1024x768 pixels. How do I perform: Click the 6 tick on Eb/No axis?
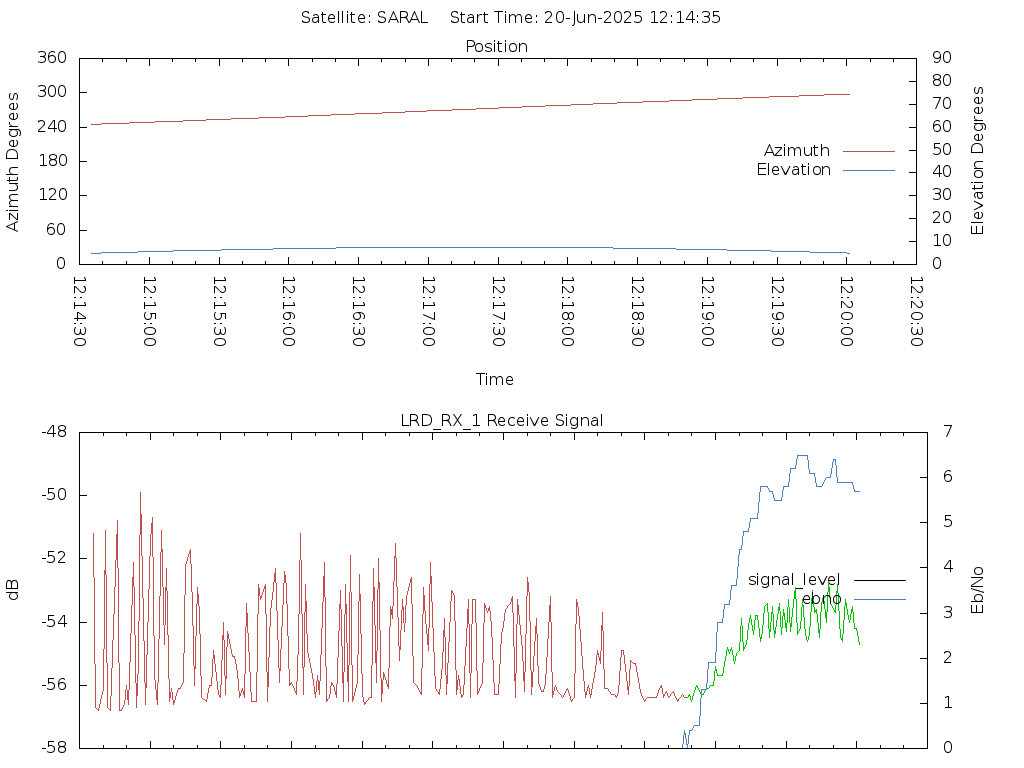pos(948,477)
